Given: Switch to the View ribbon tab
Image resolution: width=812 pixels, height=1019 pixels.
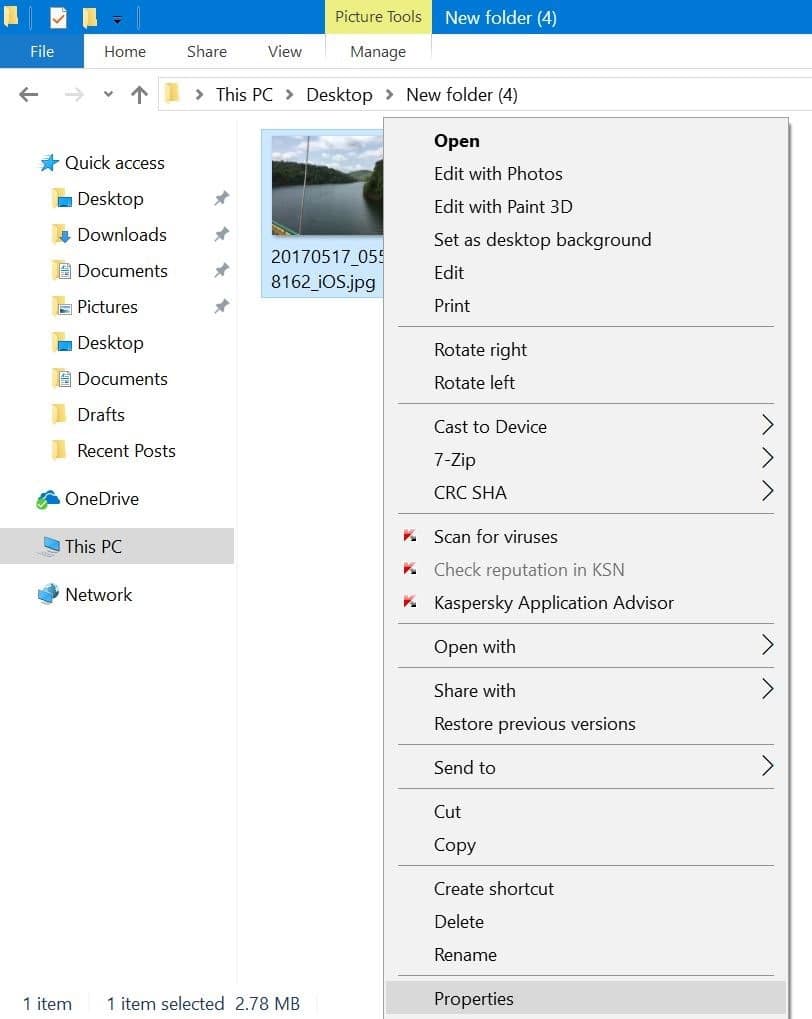Looking at the screenshot, I should coord(284,51).
